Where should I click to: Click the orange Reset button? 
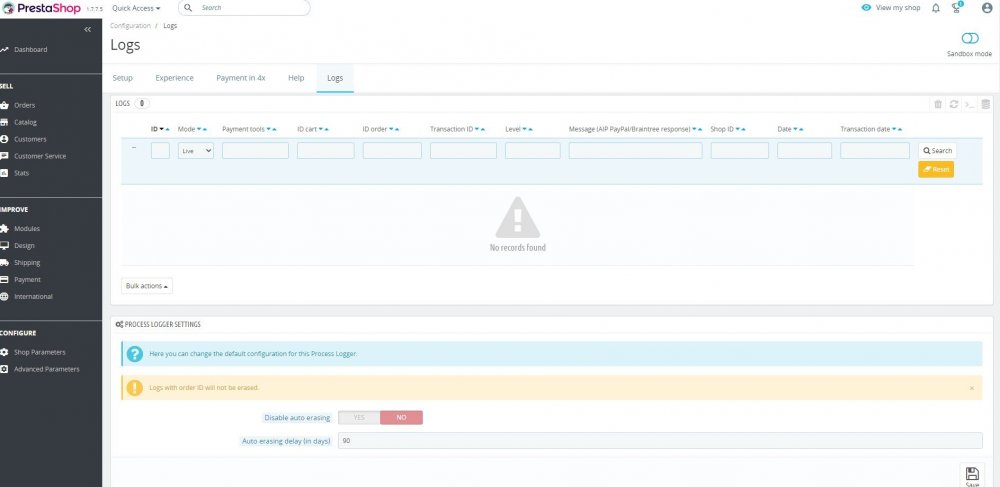(936, 170)
